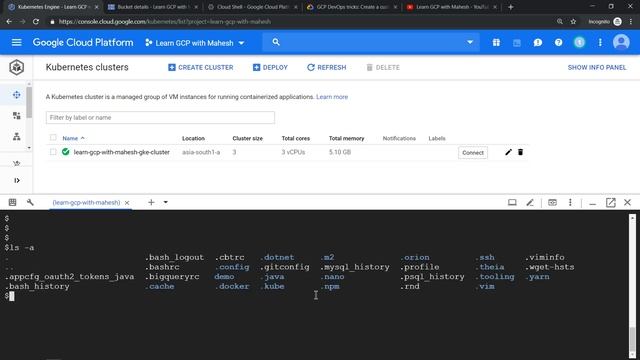Select the (learn-gcp-with-mahesh) shell tab
Viewport: 640px width, 360px height.
click(86, 202)
